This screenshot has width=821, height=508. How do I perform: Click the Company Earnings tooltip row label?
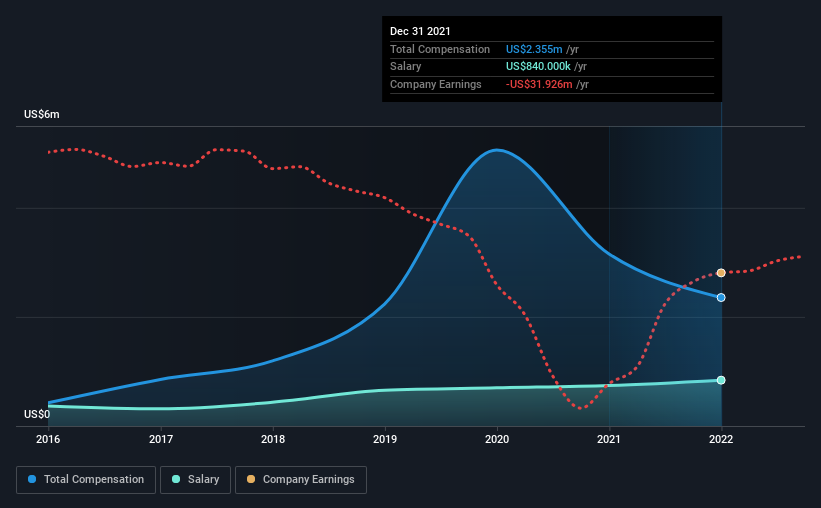[436, 84]
